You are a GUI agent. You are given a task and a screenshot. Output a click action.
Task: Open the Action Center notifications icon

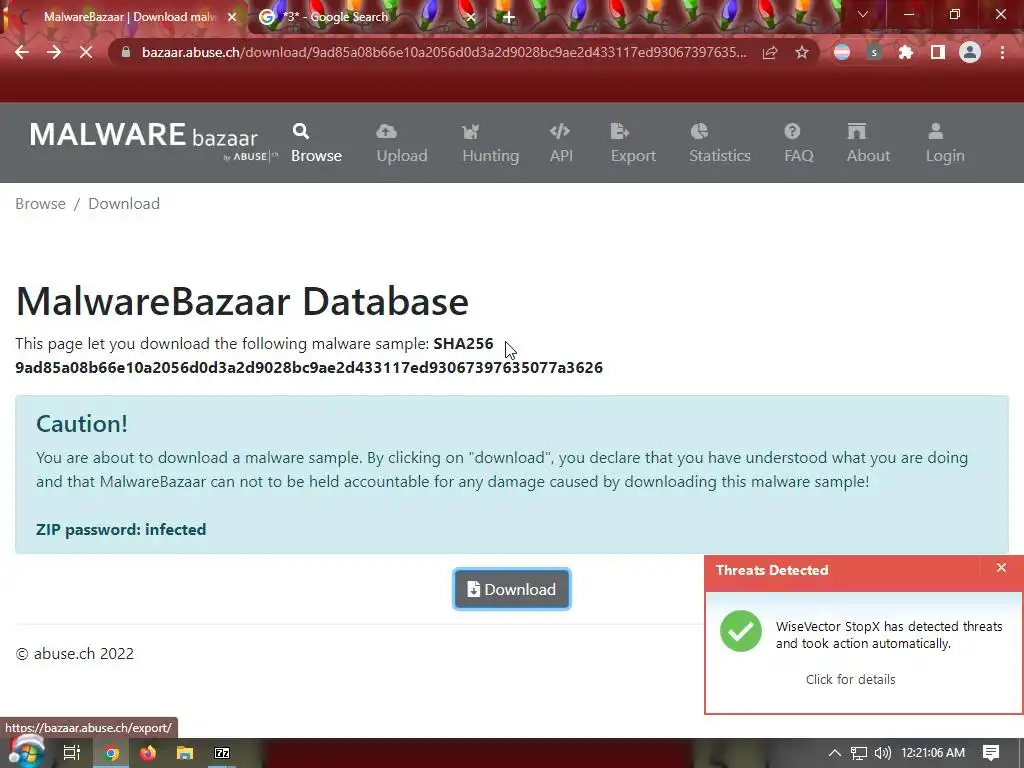coord(991,753)
